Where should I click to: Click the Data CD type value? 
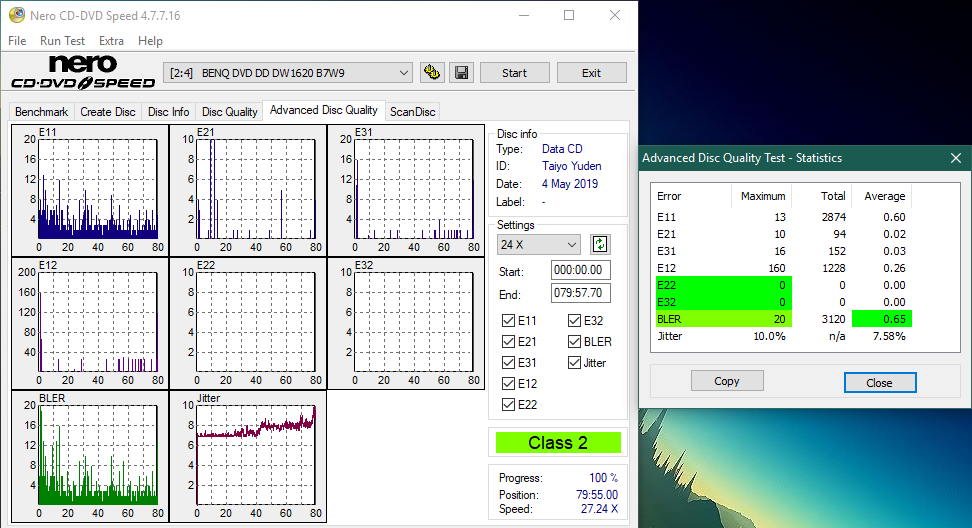pyautogui.click(x=562, y=149)
